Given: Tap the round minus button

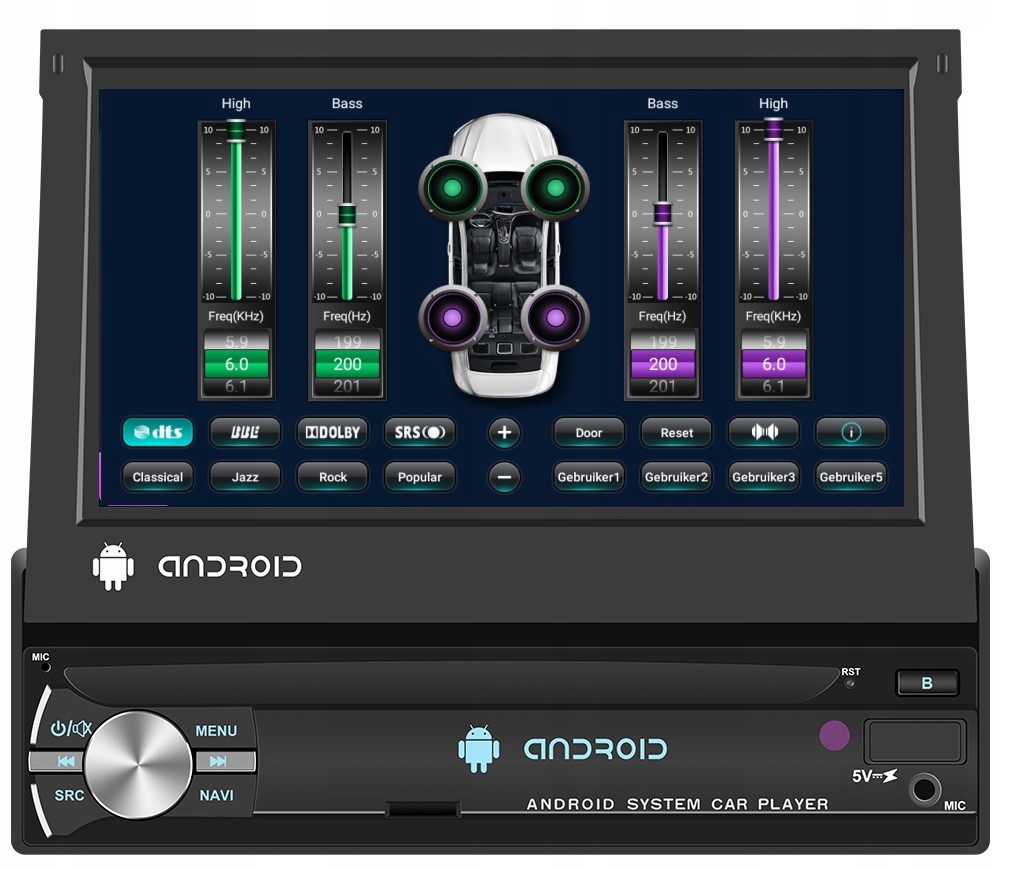Looking at the screenshot, I should tap(505, 477).
